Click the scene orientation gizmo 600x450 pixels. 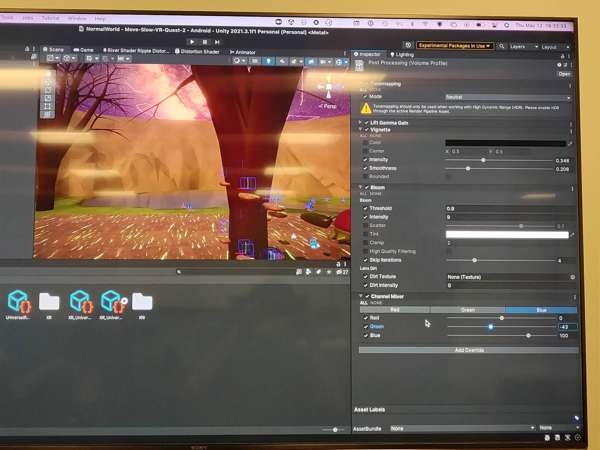click(326, 89)
